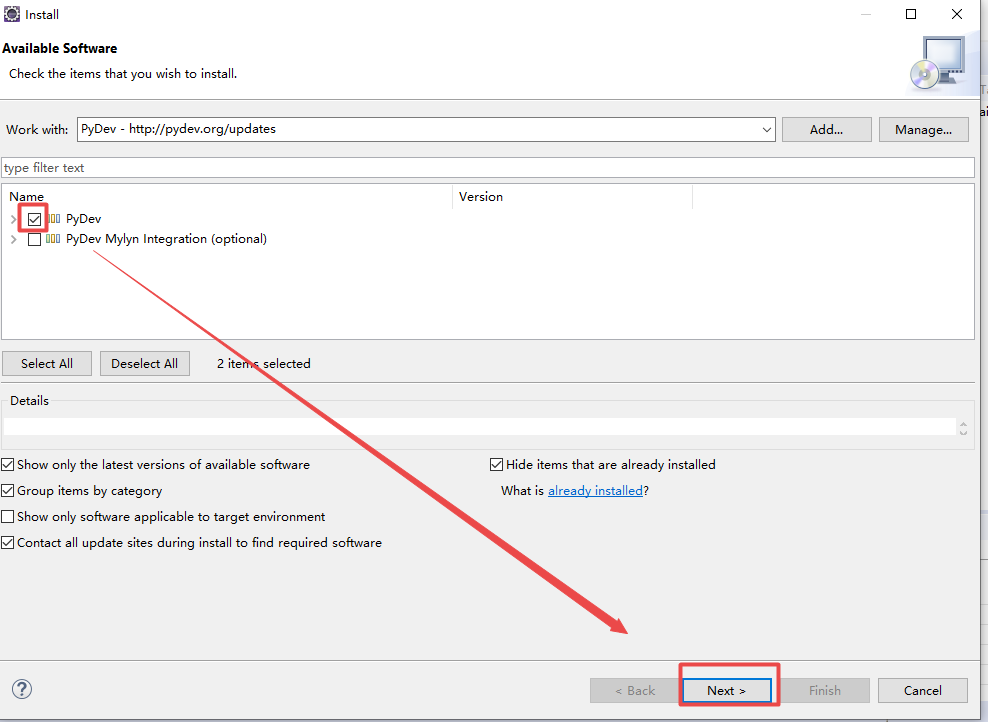The image size is (988, 722).
Task: Click the Details scroll stepper
Action: point(963,428)
